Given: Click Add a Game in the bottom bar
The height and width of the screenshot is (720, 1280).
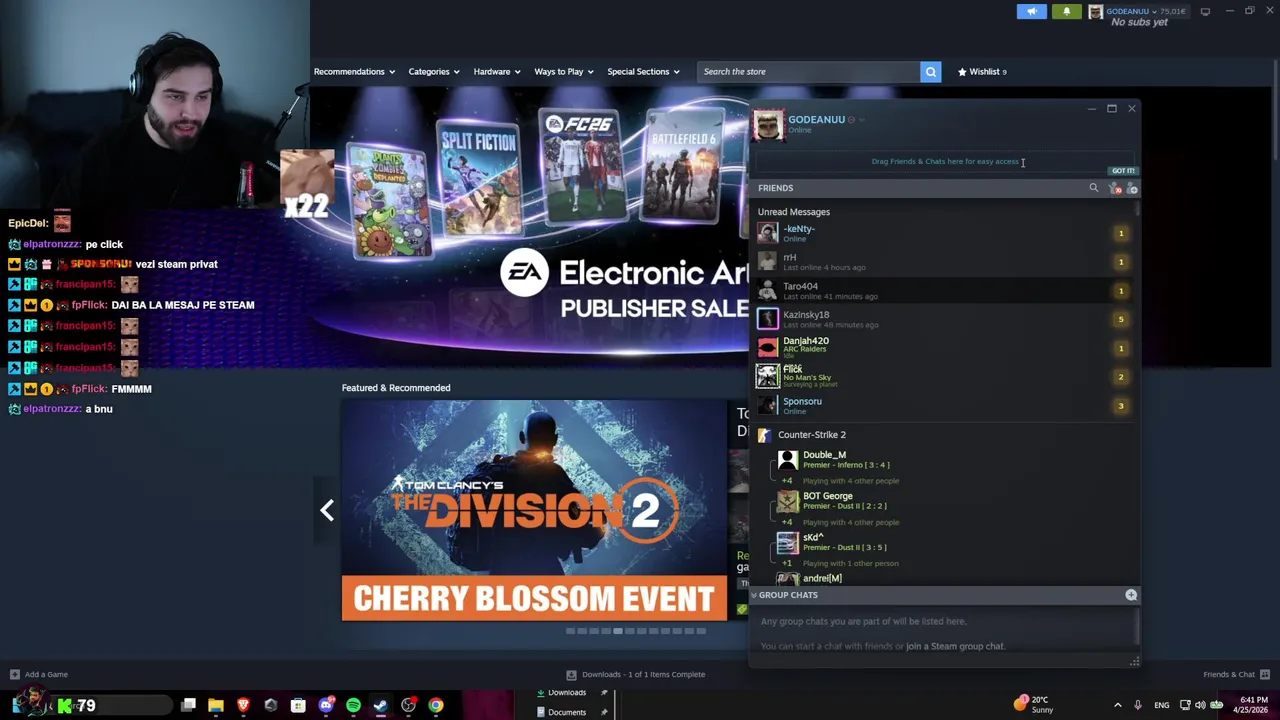Looking at the screenshot, I should [x=39, y=675].
